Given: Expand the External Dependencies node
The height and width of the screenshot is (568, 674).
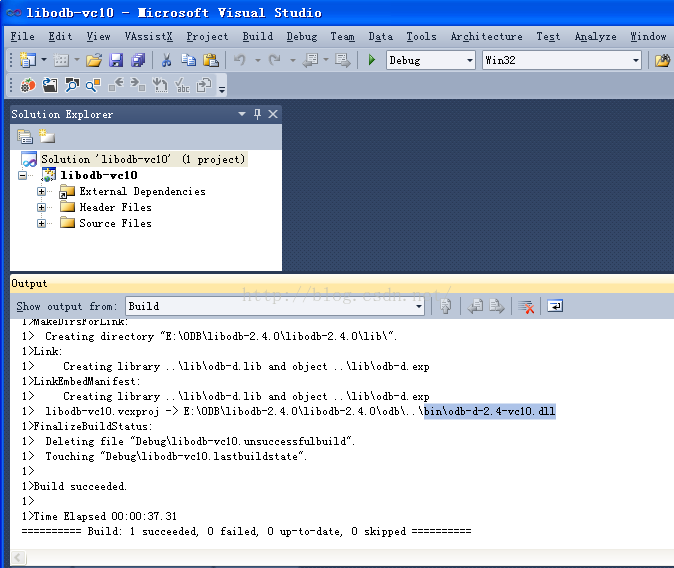Looking at the screenshot, I should [x=41, y=191].
